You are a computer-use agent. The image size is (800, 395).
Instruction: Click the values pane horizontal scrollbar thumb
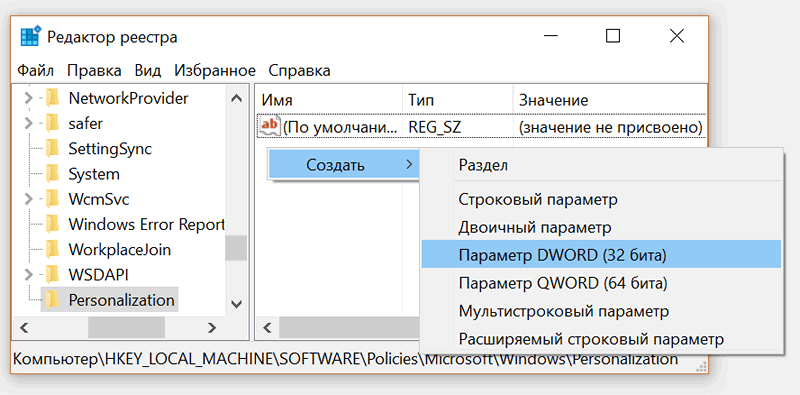pos(349,327)
